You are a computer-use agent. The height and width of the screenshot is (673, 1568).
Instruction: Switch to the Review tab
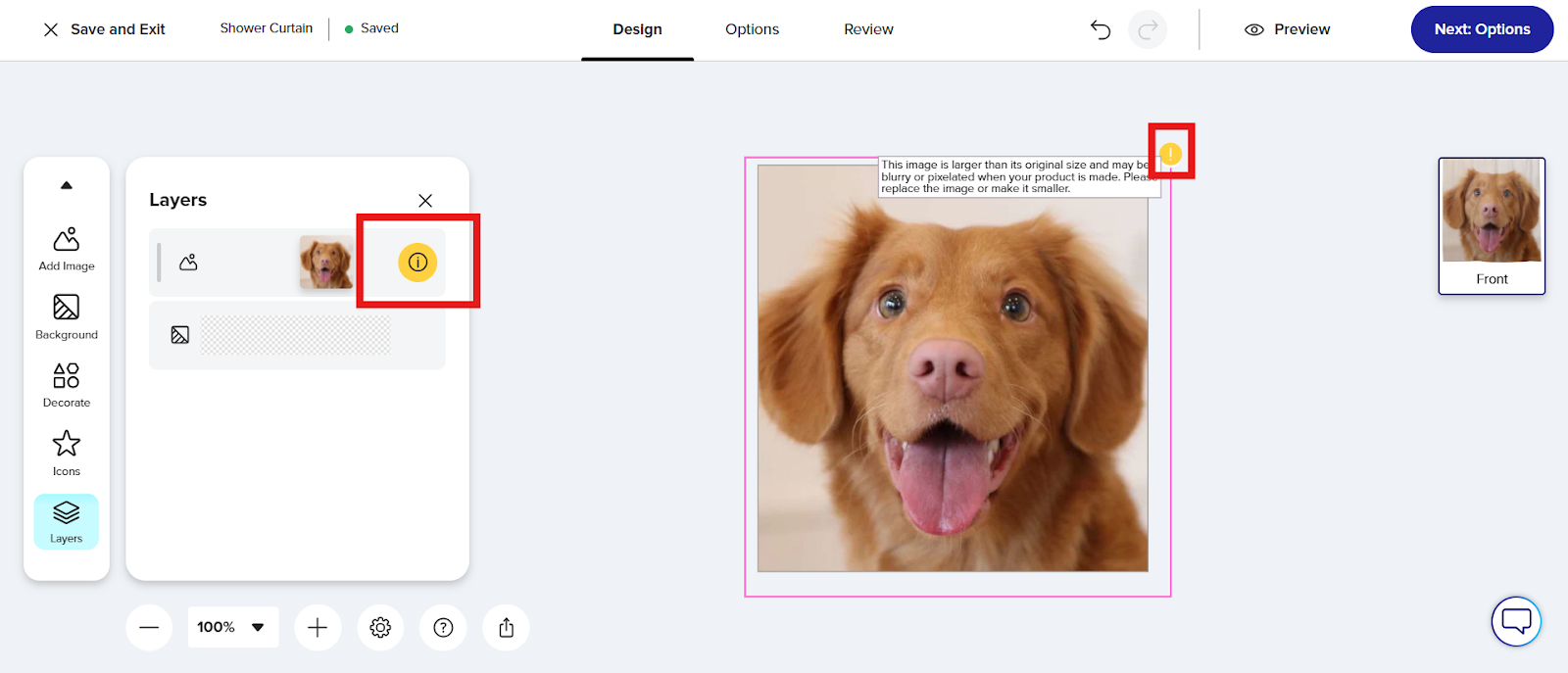(868, 29)
